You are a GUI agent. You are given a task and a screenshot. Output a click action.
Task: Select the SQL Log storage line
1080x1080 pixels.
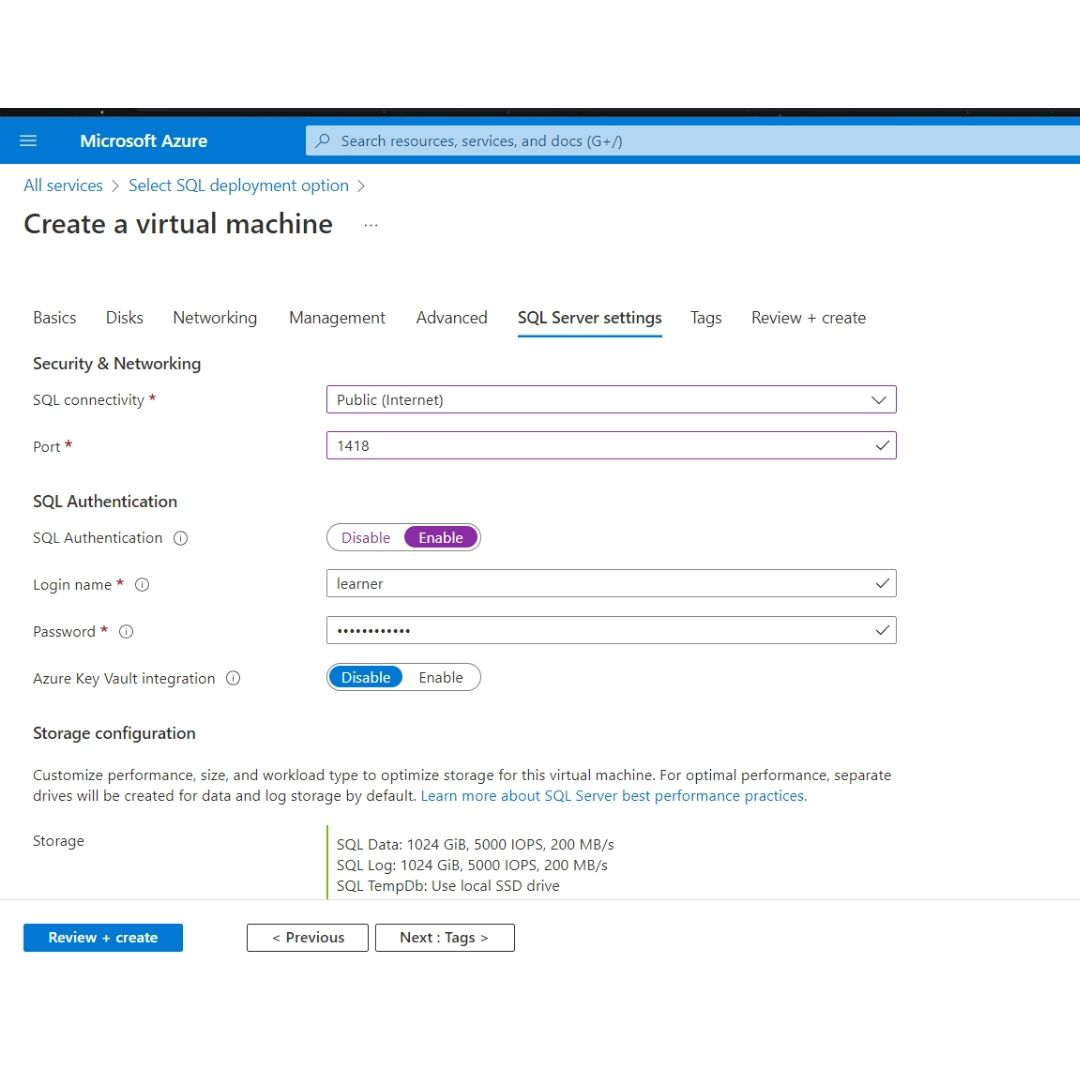coord(472,865)
